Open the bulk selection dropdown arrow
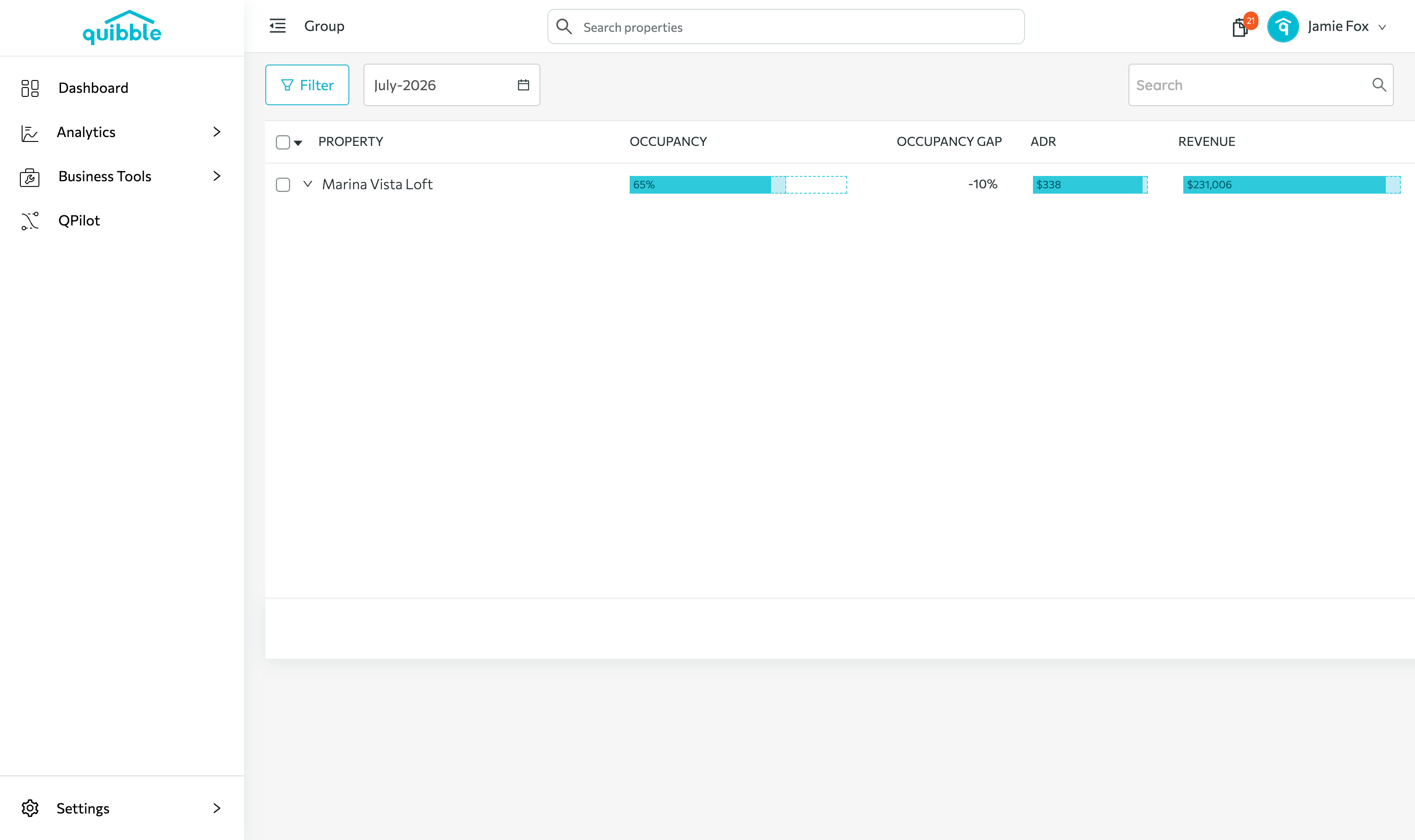The image size is (1415, 840). click(x=298, y=143)
